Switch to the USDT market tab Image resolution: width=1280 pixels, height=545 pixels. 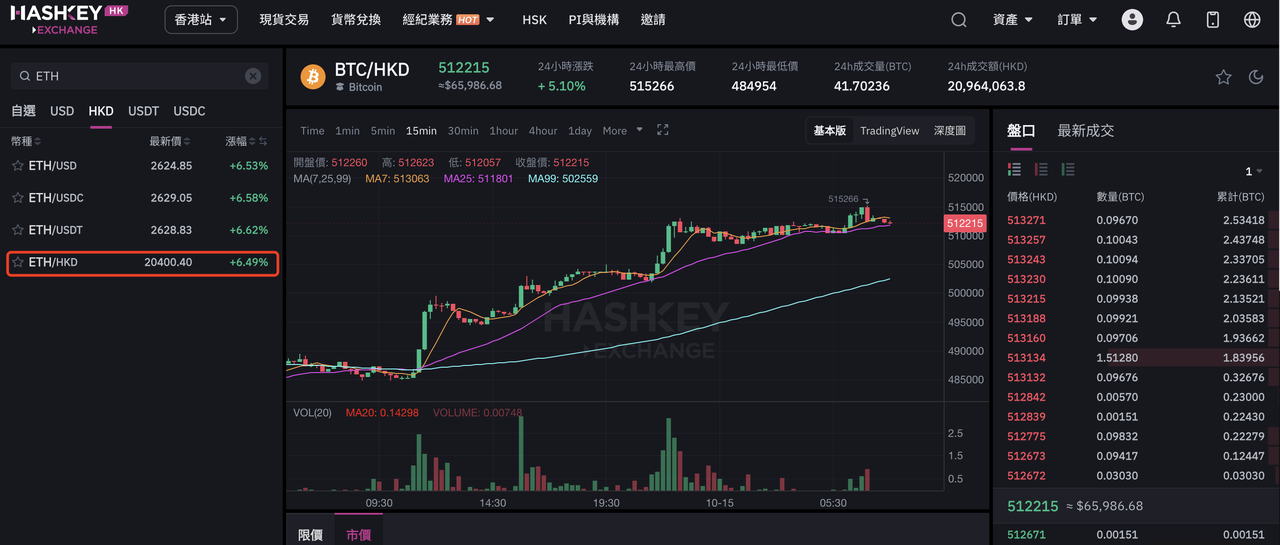click(x=143, y=111)
